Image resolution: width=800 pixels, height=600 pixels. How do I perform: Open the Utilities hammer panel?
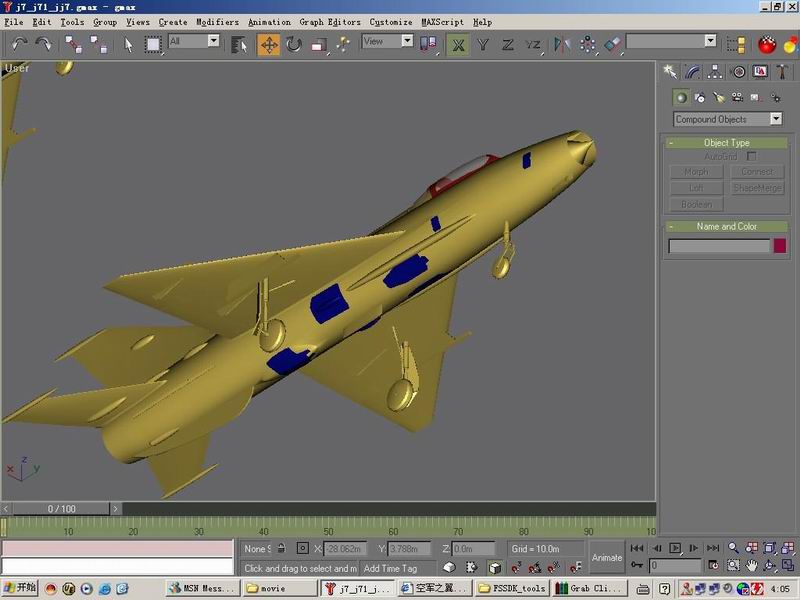783,72
